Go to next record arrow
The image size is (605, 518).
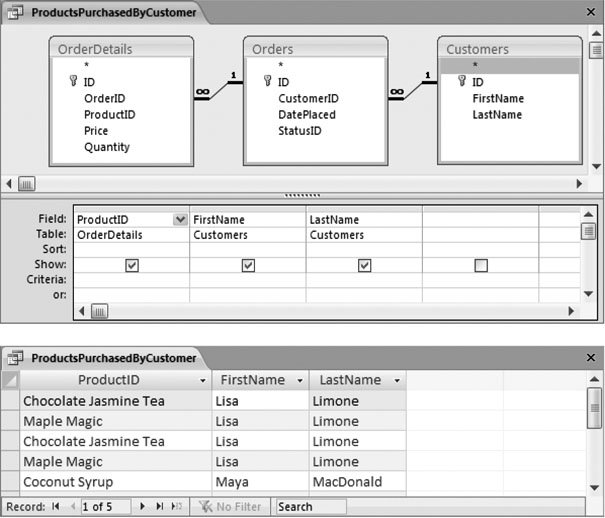coord(142,506)
